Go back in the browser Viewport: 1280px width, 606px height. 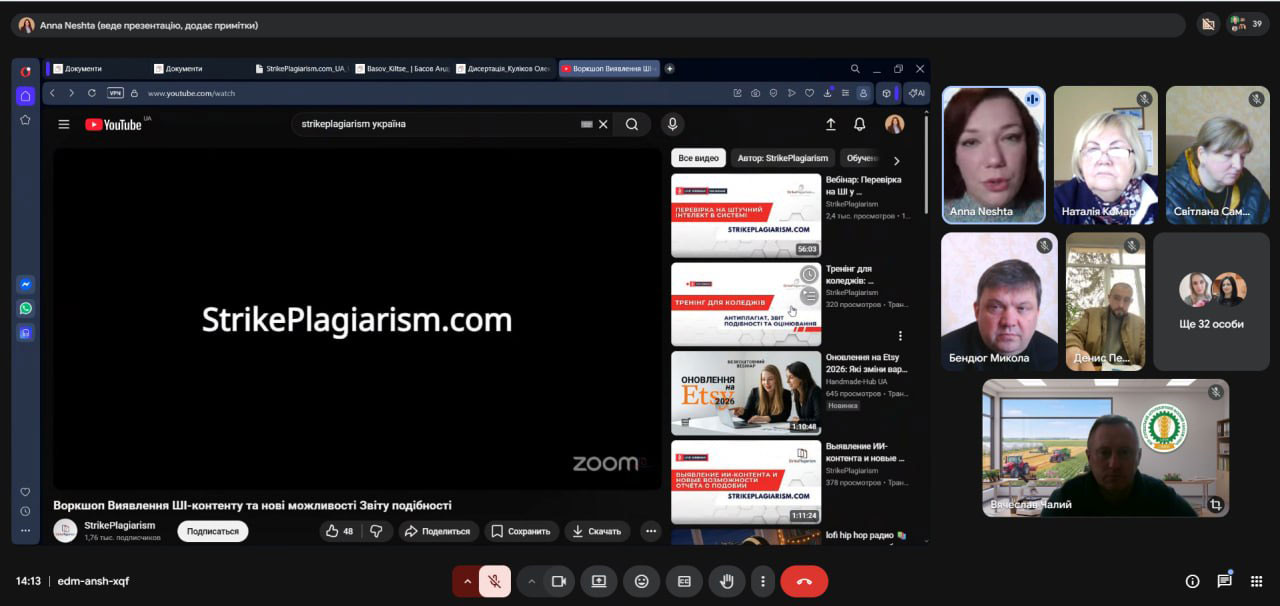pyautogui.click(x=53, y=93)
